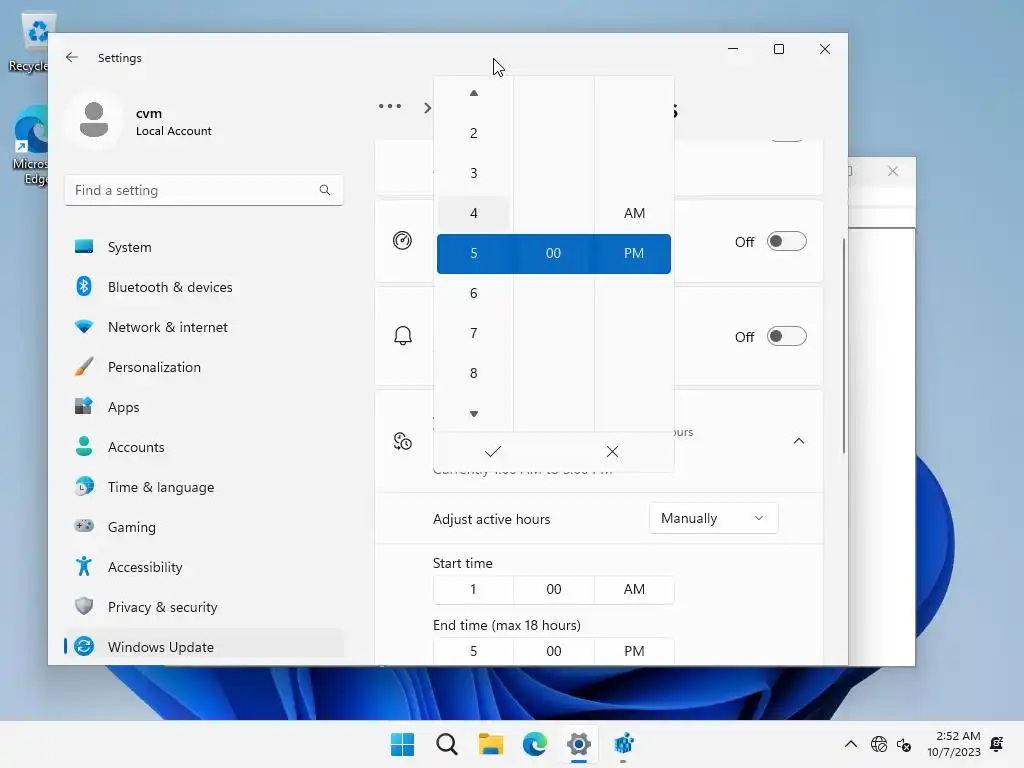
Task: Select hour 8 in time picker
Action: pos(473,373)
